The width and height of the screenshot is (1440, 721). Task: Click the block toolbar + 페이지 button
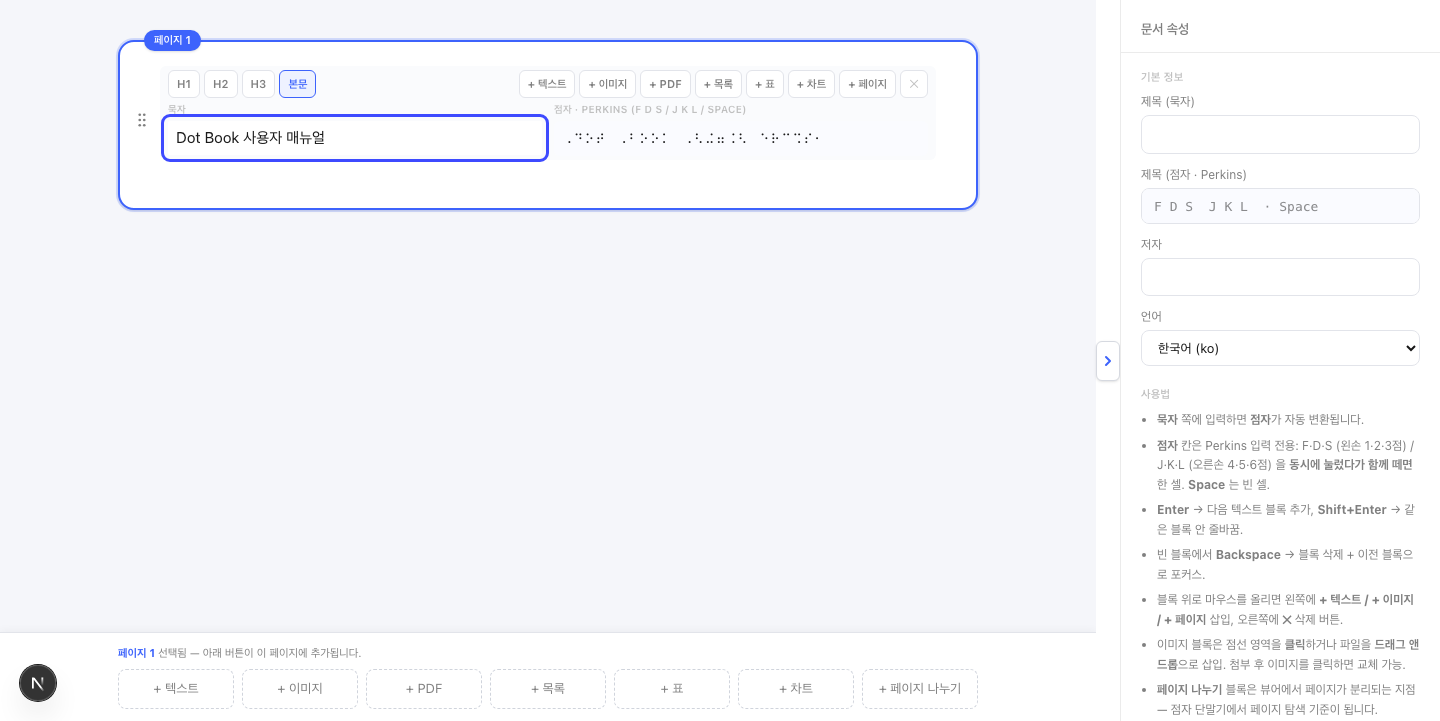[867, 84]
